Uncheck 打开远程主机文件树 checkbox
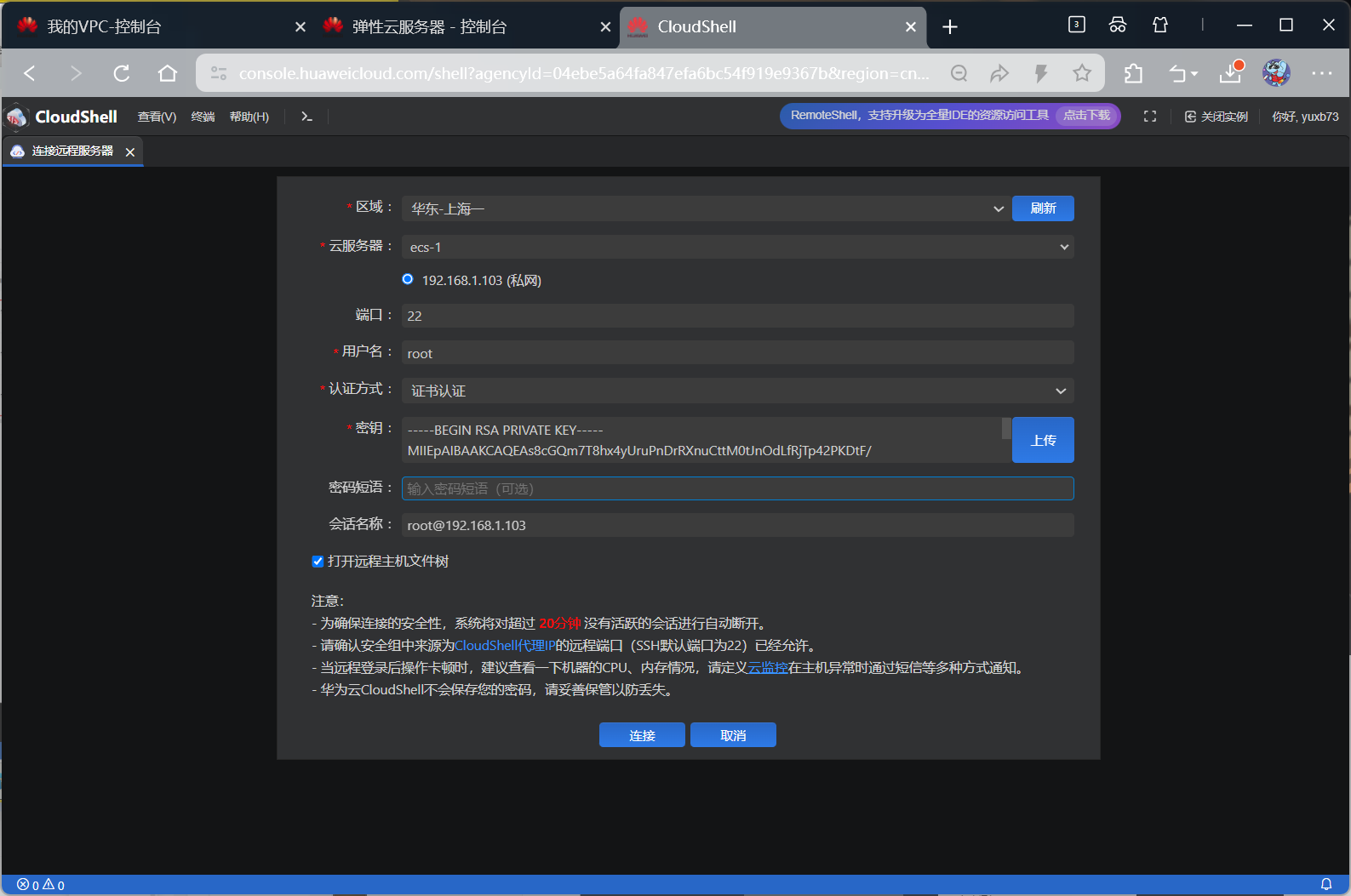The height and width of the screenshot is (896, 1351). tap(318, 561)
